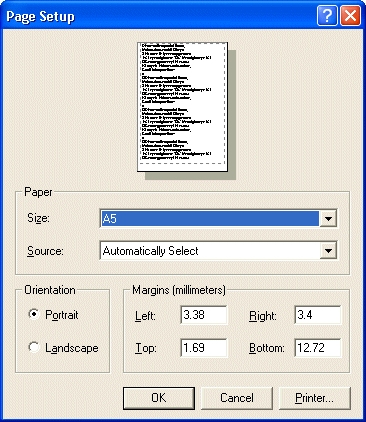Click the Landscape text label
This screenshot has width=366, height=422.
[x=72, y=348]
